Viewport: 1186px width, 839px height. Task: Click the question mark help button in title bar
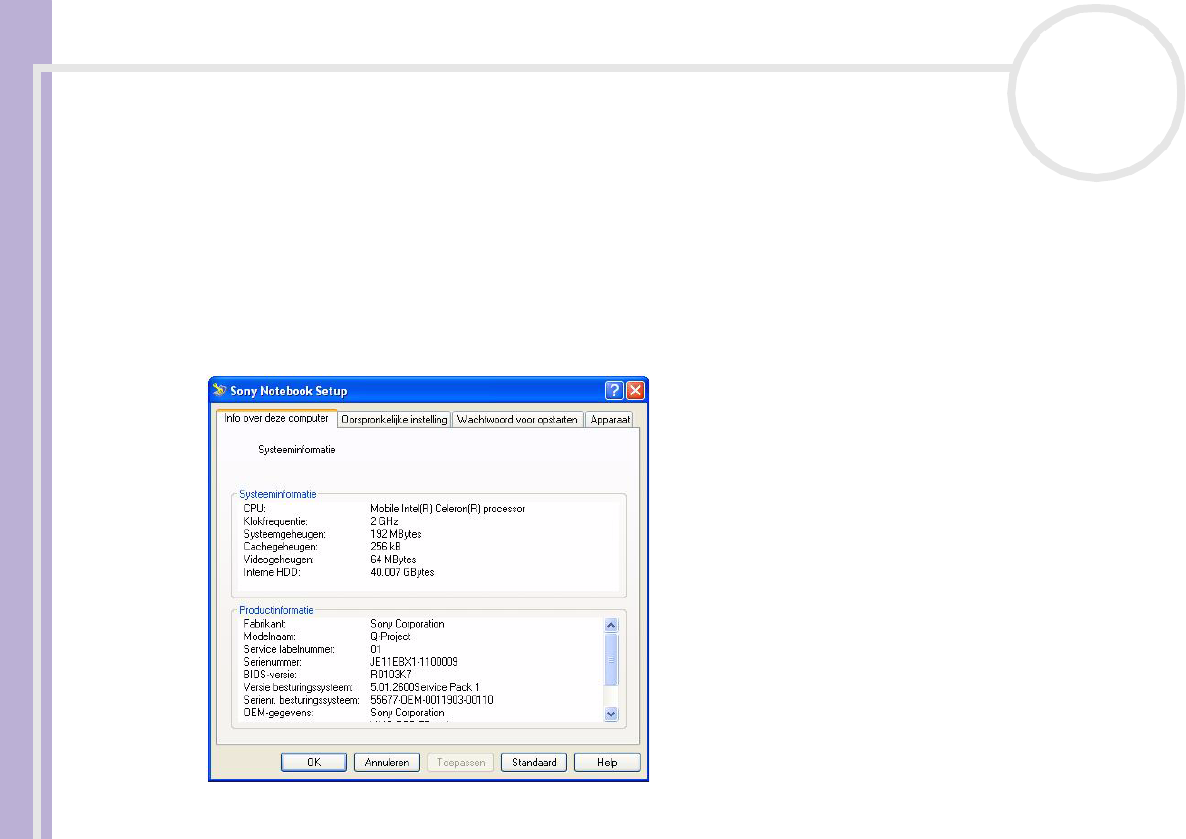click(x=614, y=390)
